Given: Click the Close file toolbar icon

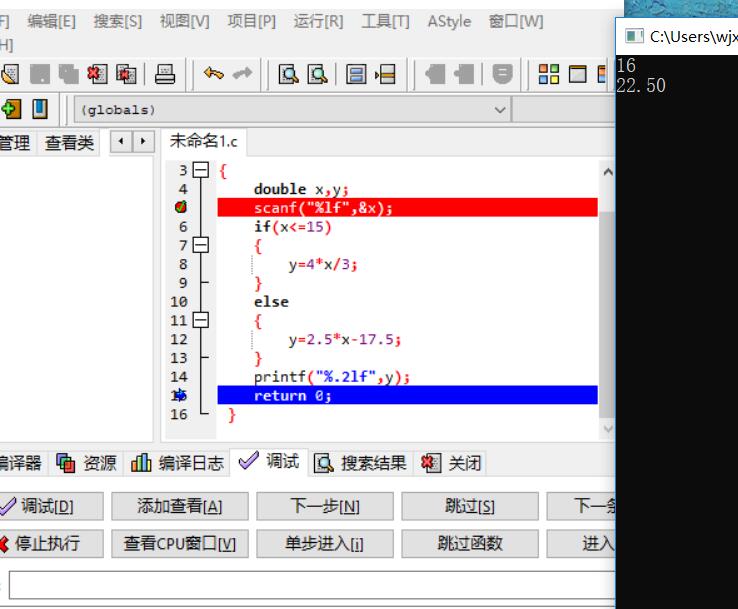Looking at the screenshot, I should [x=97, y=74].
